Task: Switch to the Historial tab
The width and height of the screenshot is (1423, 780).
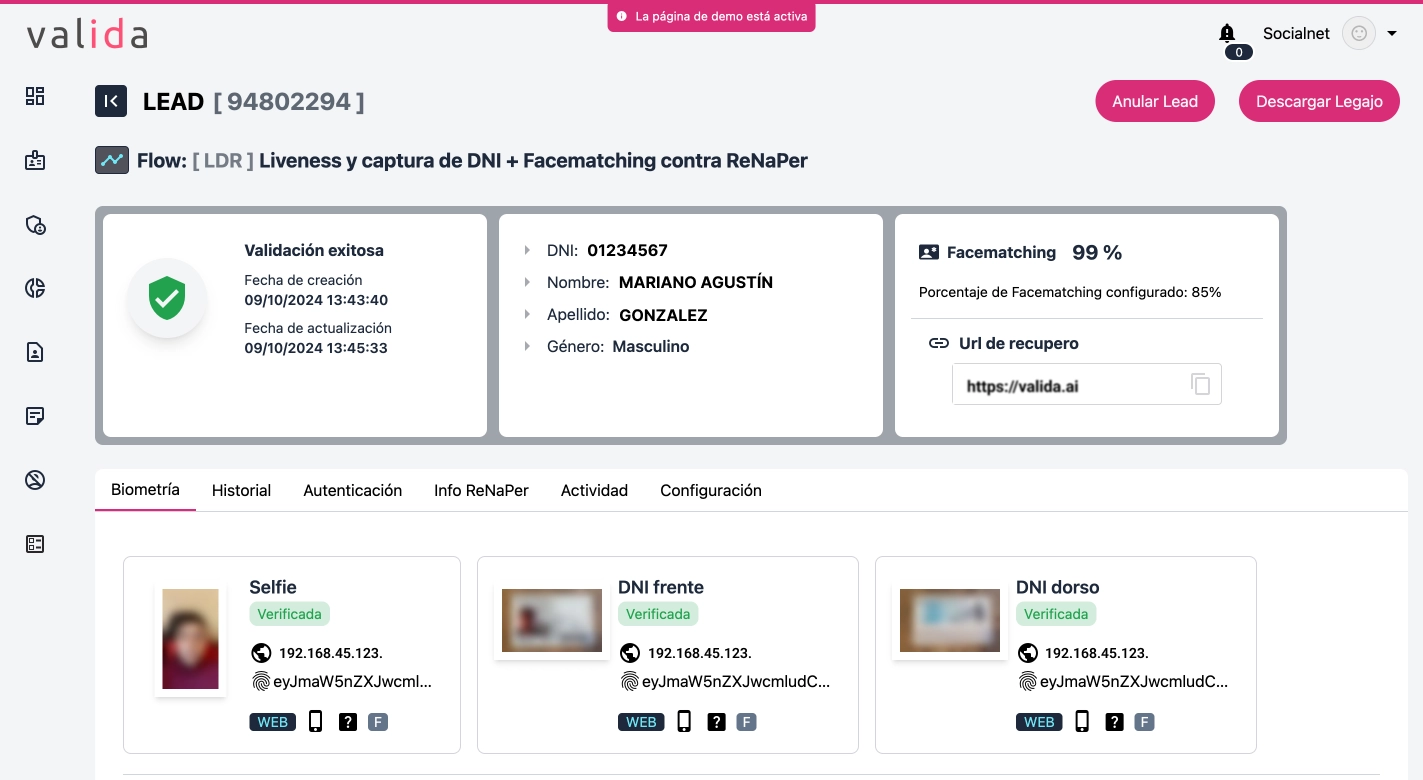Action: (x=241, y=490)
